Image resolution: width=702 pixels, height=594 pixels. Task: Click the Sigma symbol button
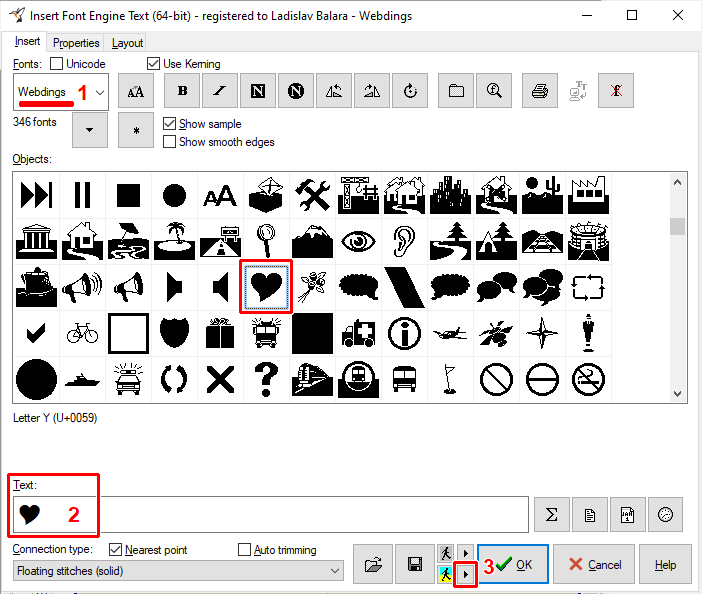551,515
